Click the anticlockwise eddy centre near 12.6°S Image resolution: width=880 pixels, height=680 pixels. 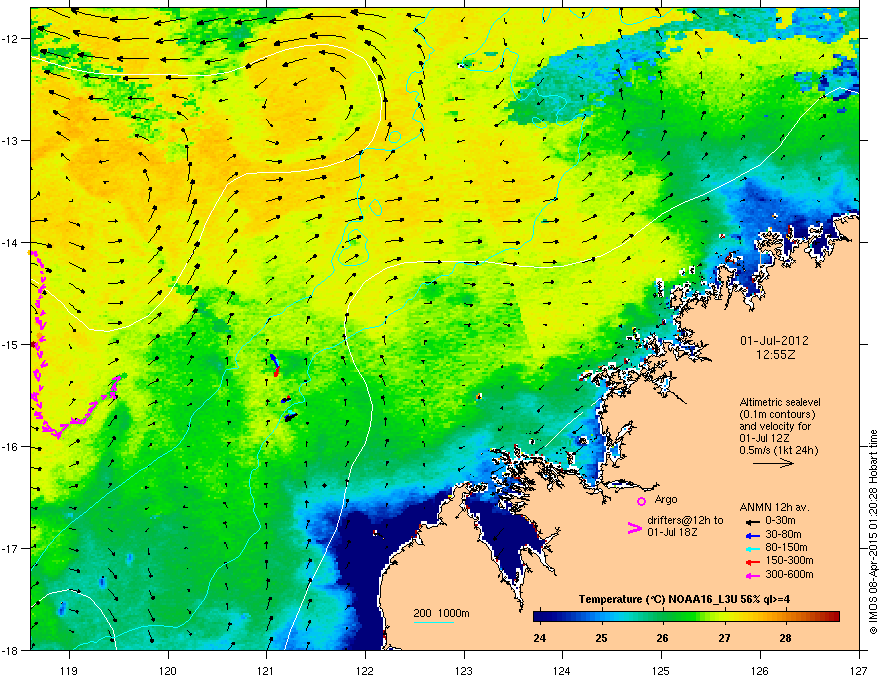306,101
